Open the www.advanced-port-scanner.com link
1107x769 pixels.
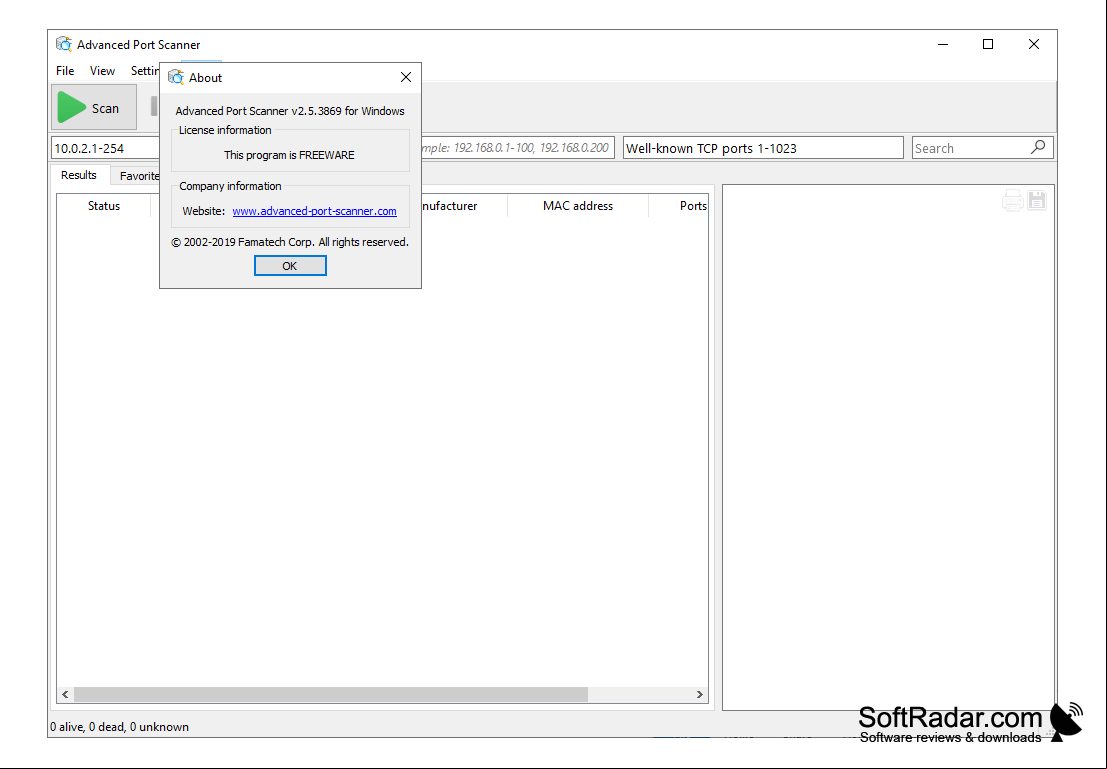314,211
